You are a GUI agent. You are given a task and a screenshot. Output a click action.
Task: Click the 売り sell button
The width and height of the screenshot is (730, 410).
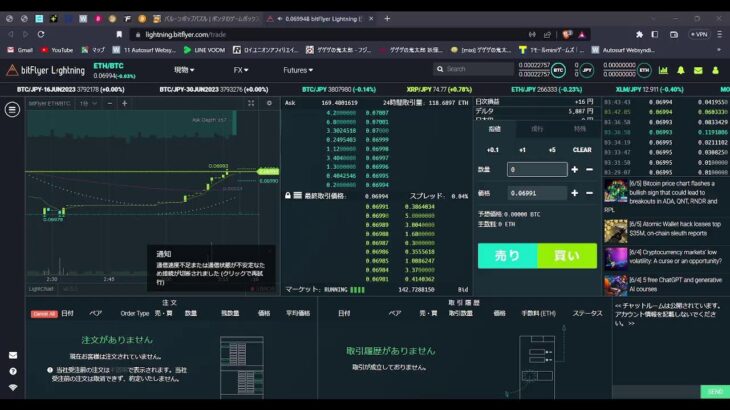[507, 255]
